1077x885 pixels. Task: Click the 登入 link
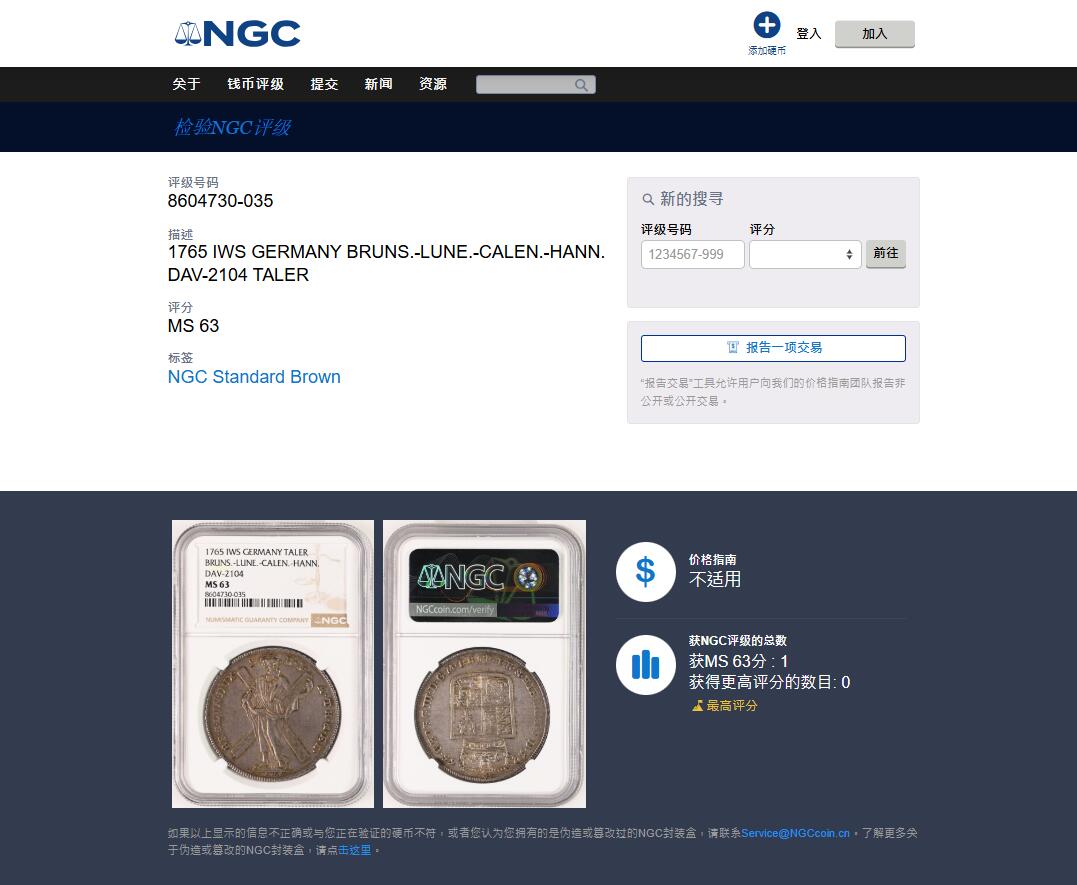point(808,34)
